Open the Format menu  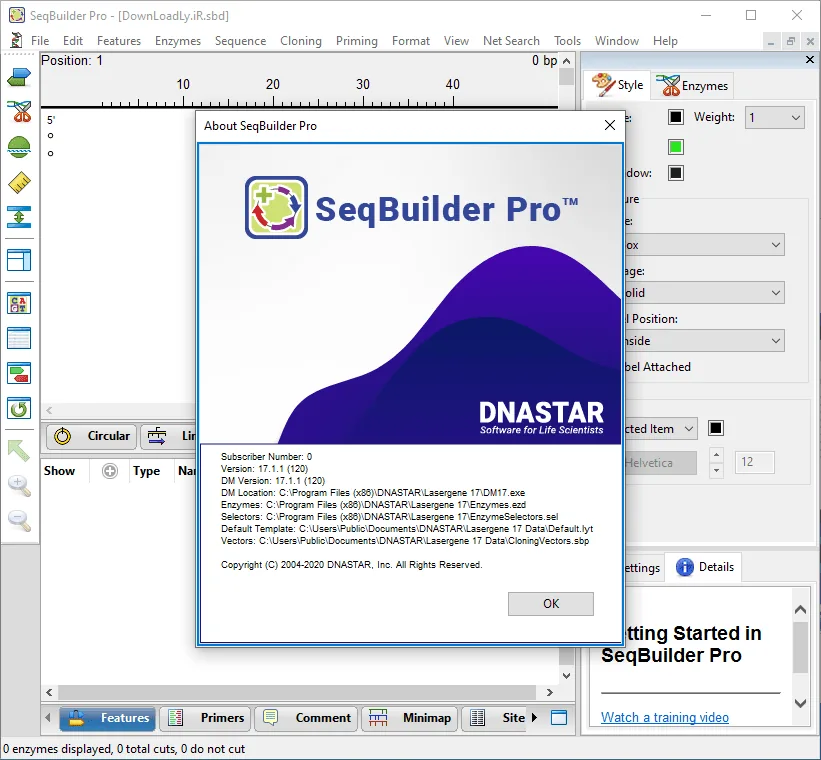click(410, 41)
